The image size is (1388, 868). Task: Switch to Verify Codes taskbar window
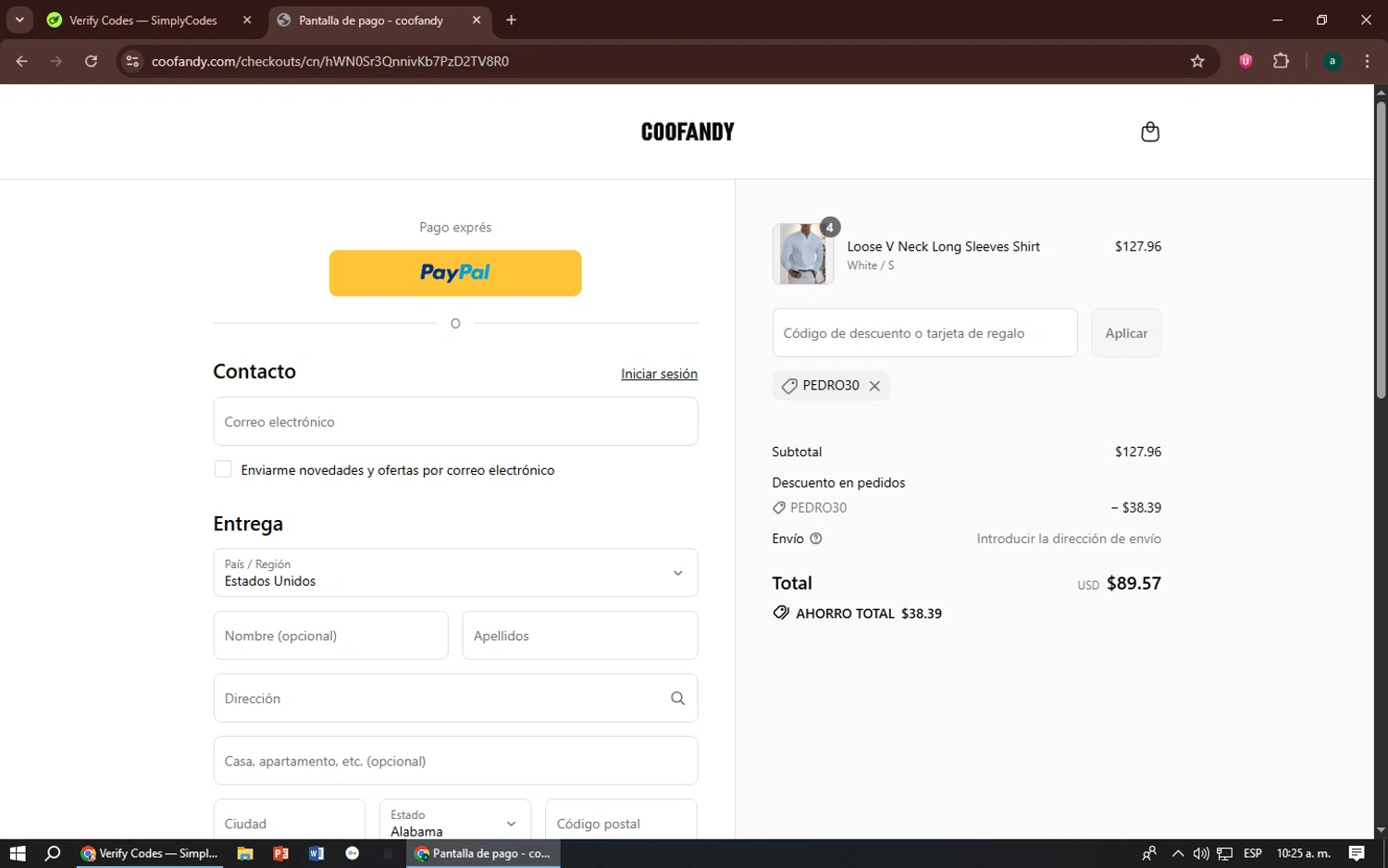tap(150, 853)
